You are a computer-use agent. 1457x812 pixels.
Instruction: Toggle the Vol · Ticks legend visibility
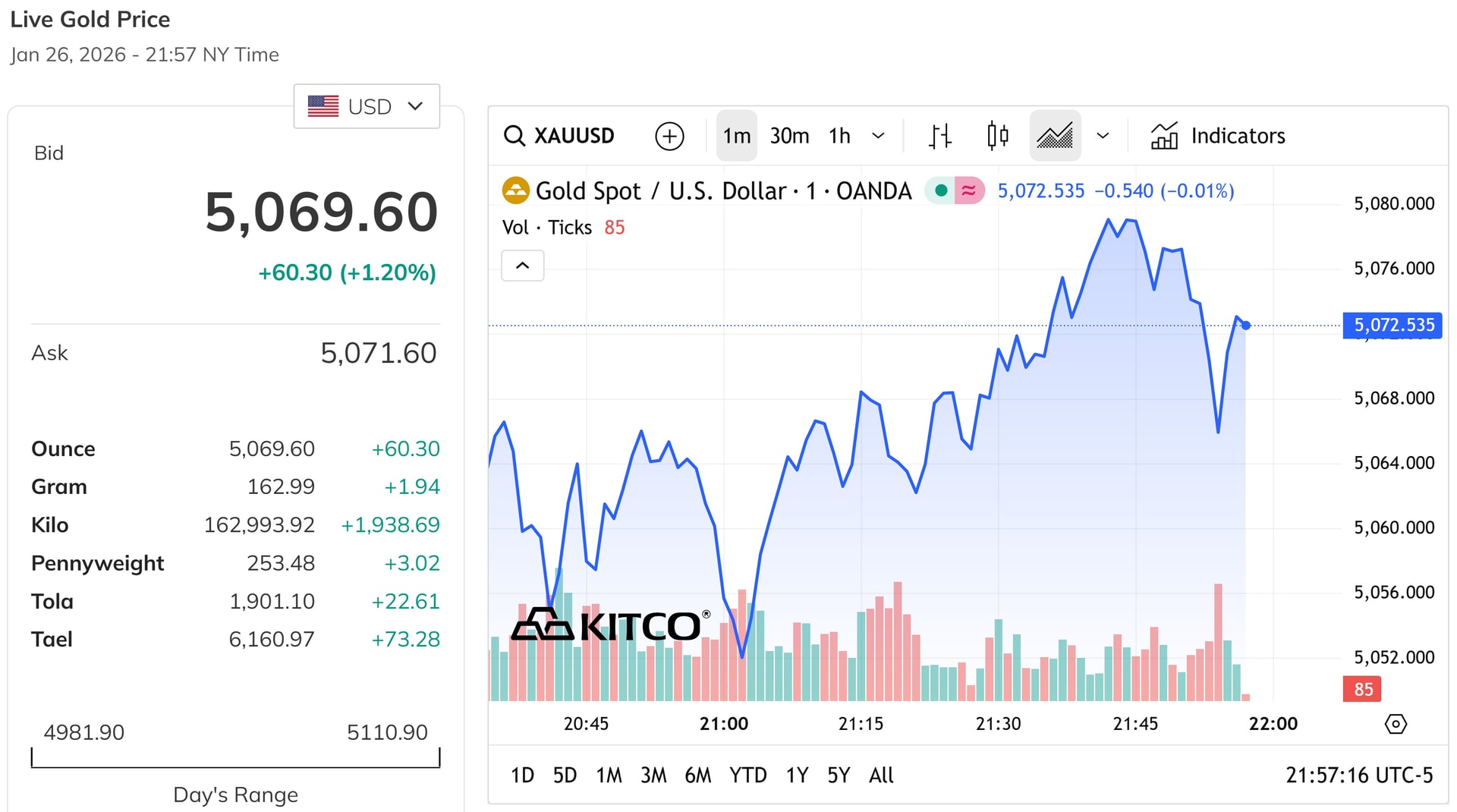point(547,227)
